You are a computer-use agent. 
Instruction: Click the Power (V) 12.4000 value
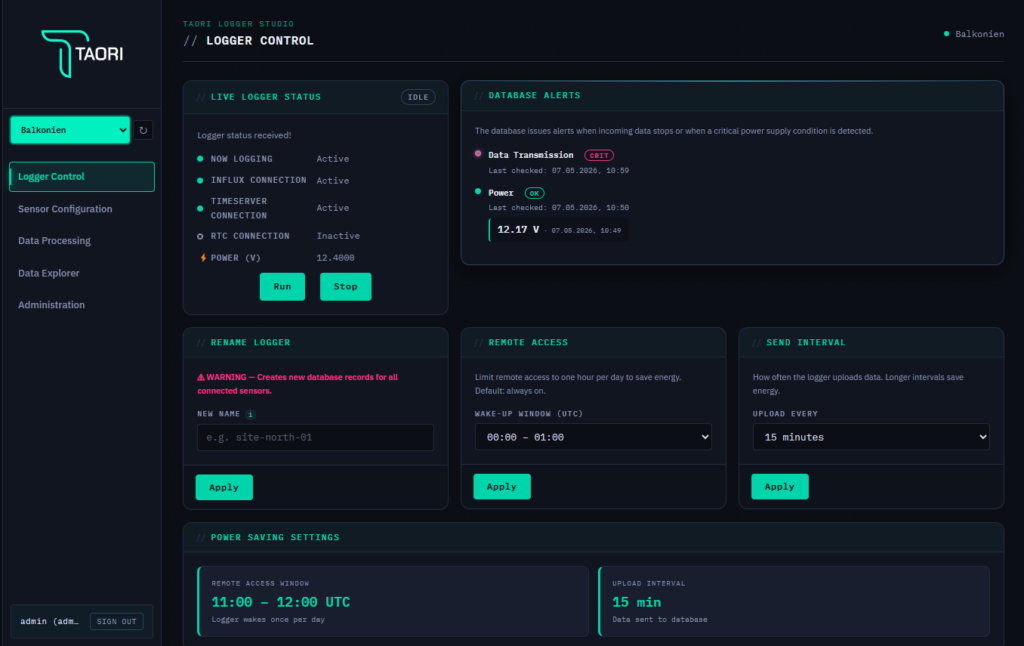pyautogui.click(x=336, y=258)
